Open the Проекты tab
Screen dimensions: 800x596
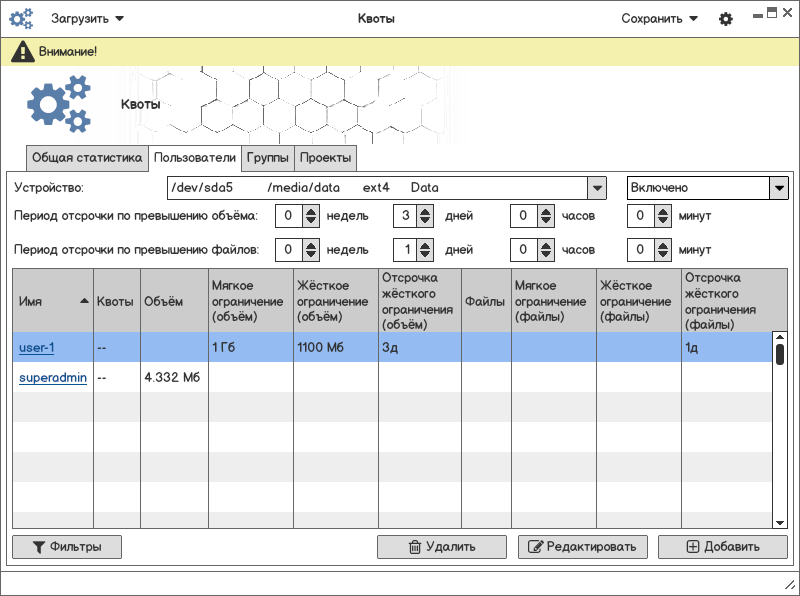[325, 158]
